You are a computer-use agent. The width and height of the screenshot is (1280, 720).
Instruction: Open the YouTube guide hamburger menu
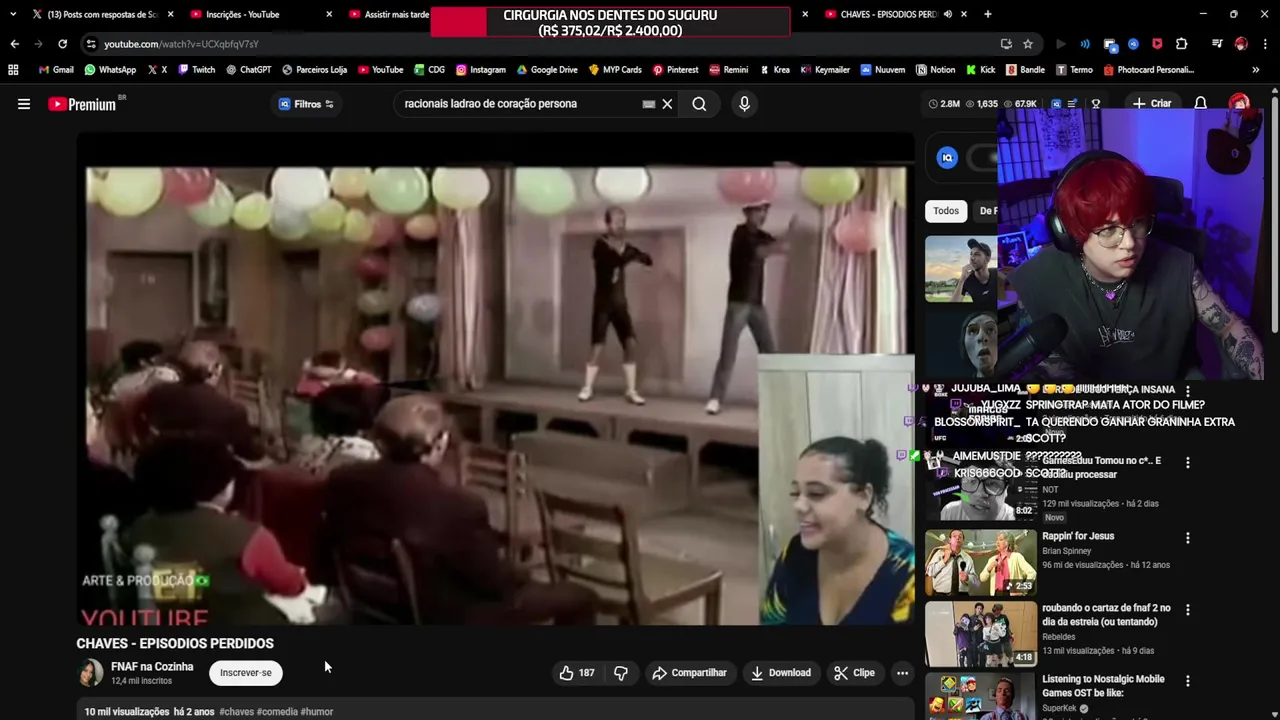tap(24, 104)
